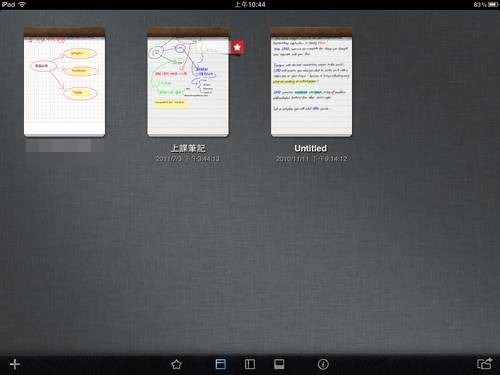The height and width of the screenshot is (375, 500).
Task: Tap the Wi-Fi icon in status bar
Action: 22,4
